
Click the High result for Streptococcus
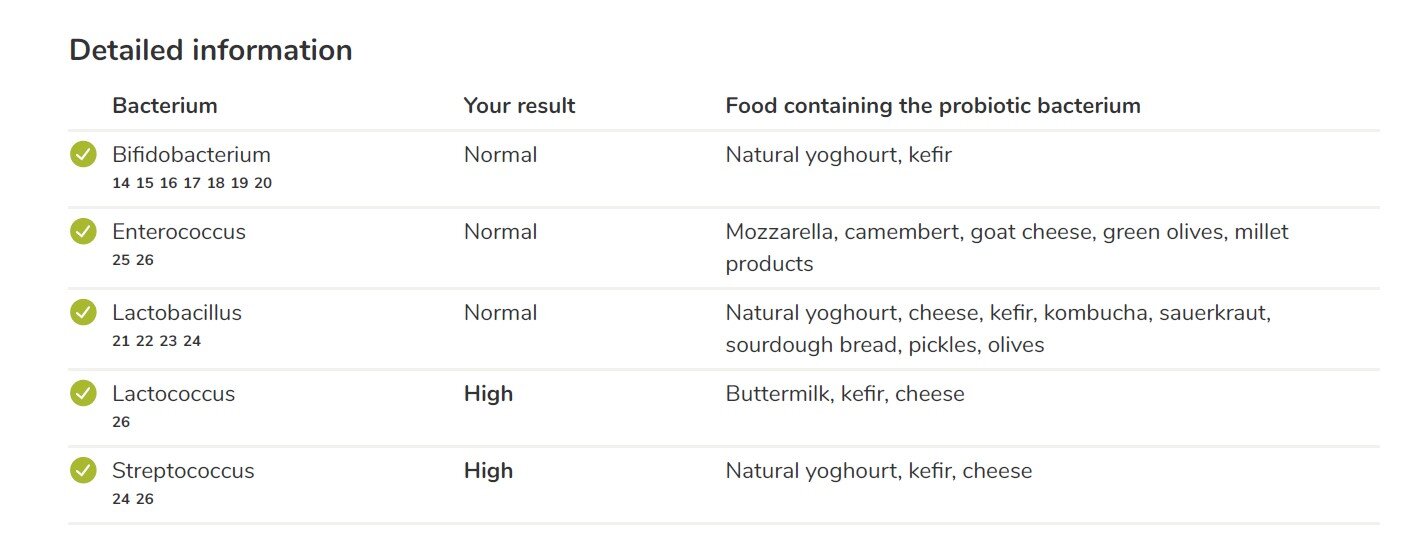488,471
